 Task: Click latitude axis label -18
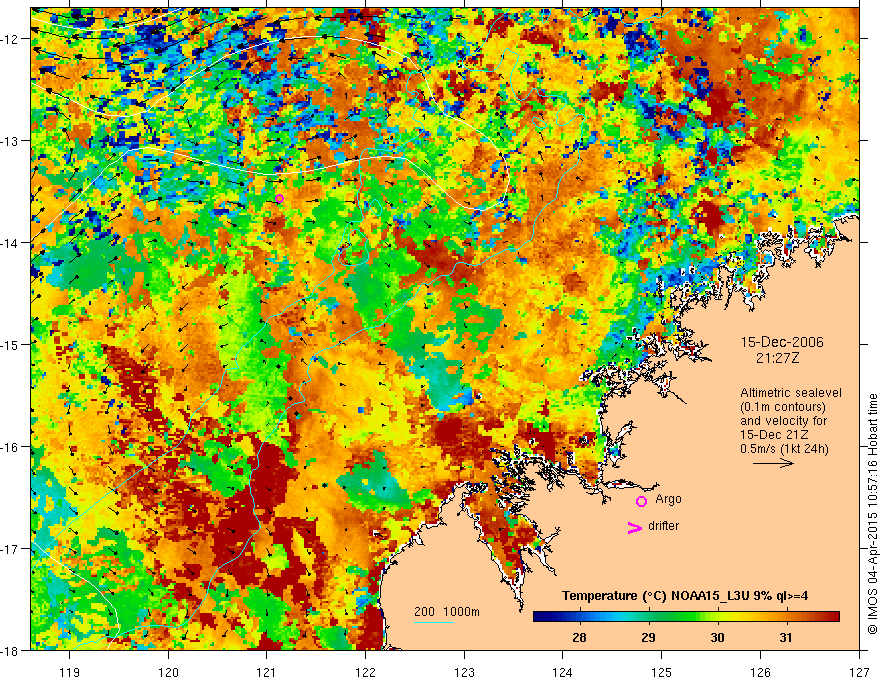tap(11, 650)
